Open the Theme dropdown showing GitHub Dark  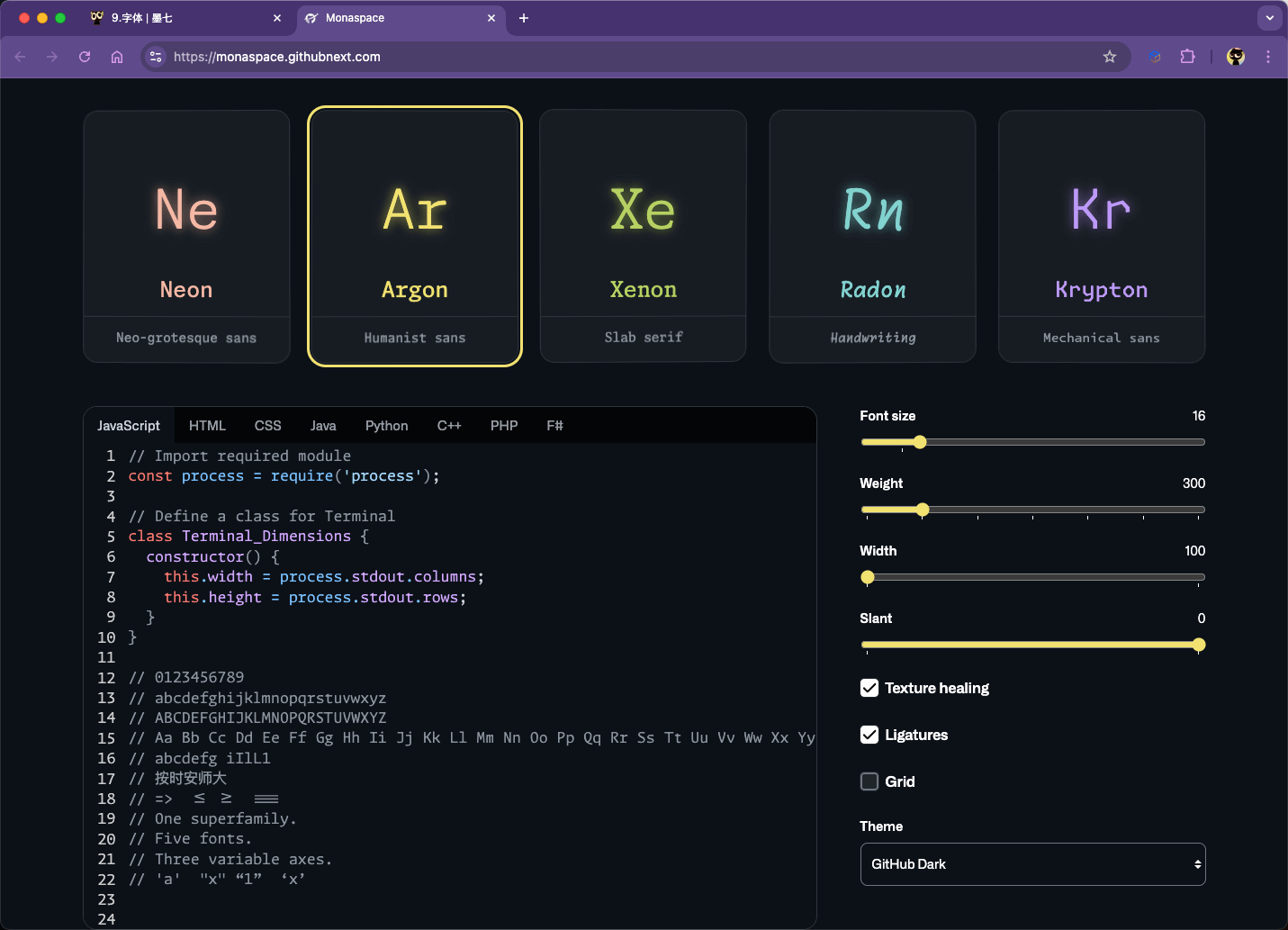1032,864
